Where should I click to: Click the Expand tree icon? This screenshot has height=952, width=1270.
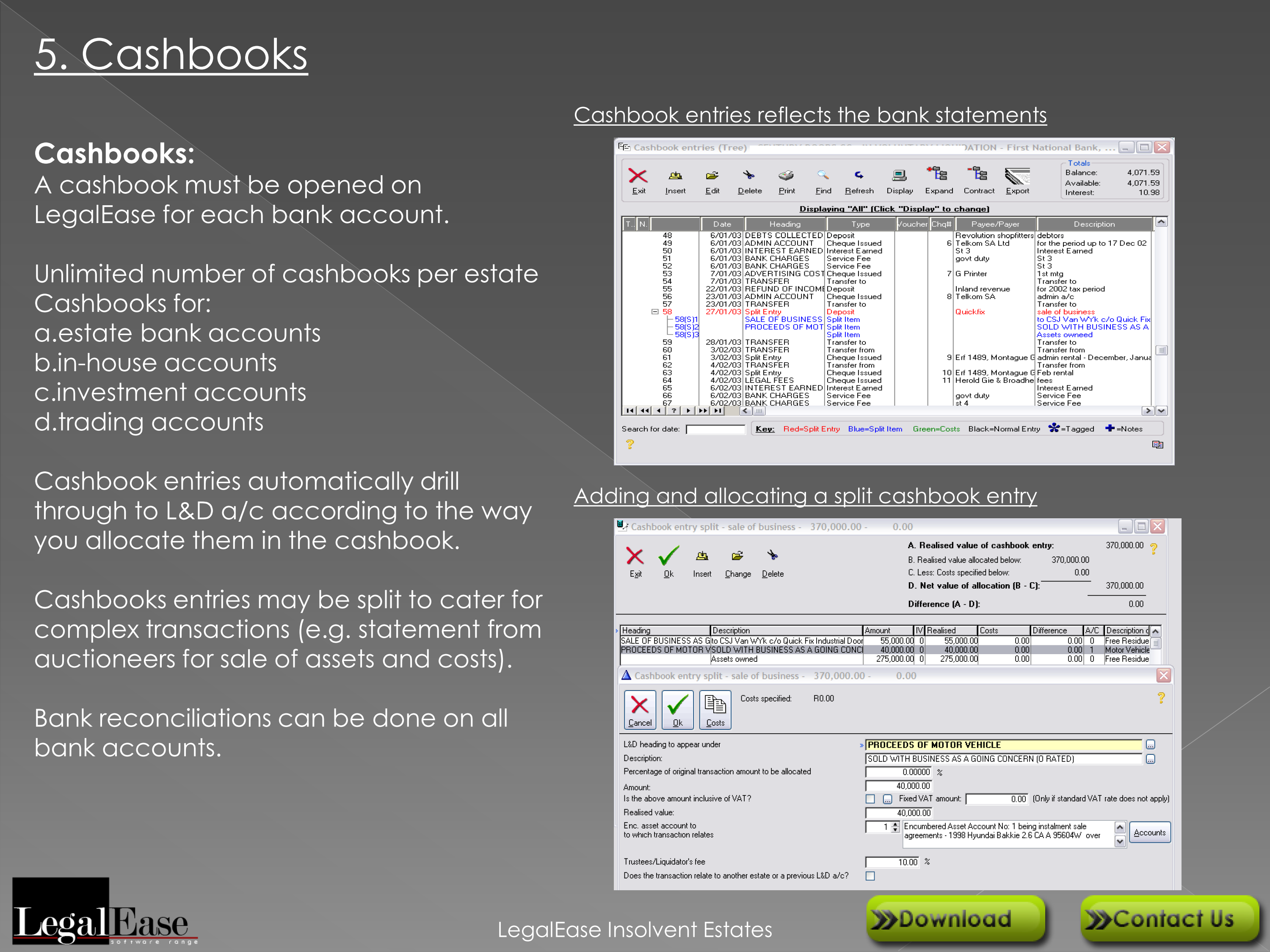point(938,174)
